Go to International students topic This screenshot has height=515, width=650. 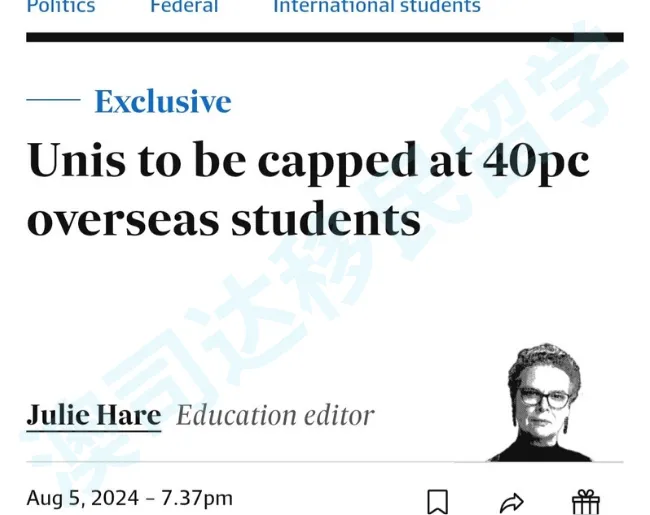(377, 7)
